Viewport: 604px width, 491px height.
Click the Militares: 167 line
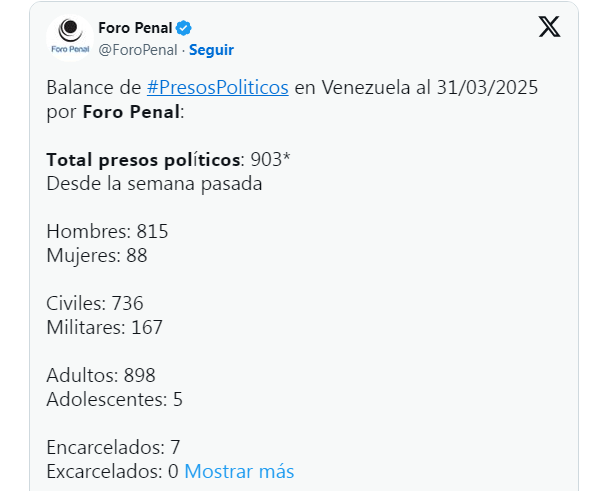tap(104, 327)
